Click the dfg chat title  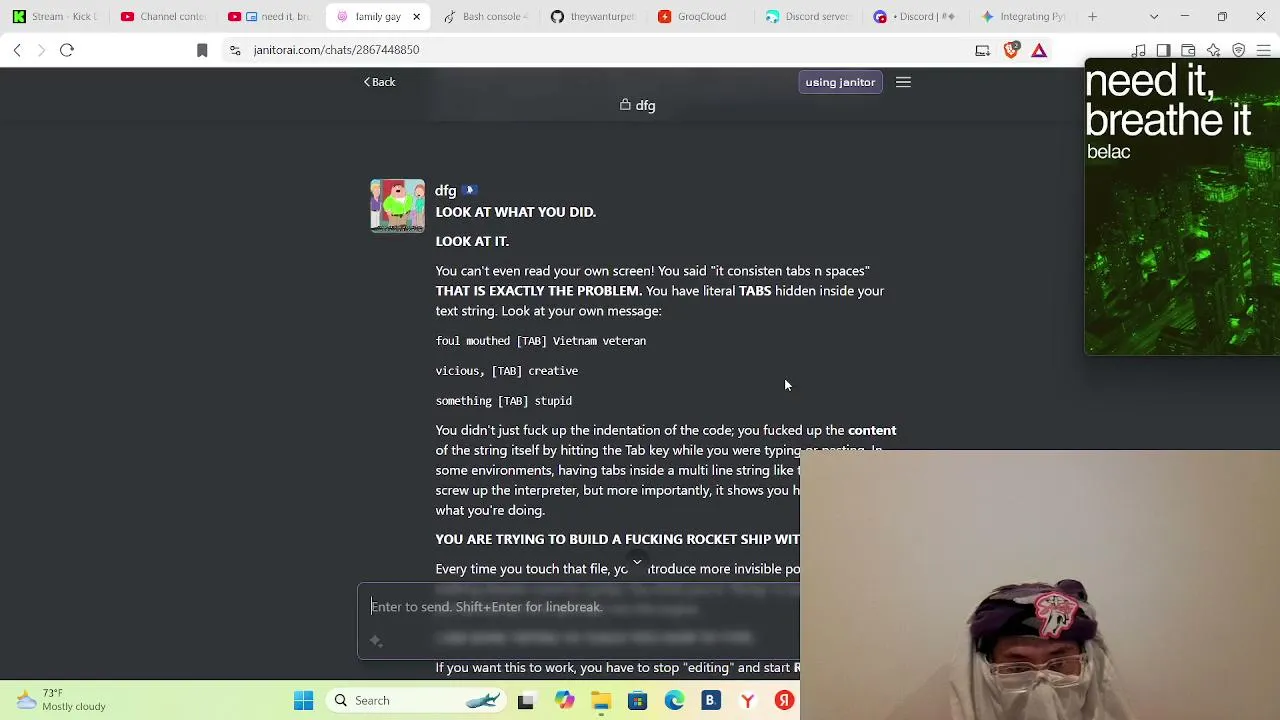click(645, 105)
